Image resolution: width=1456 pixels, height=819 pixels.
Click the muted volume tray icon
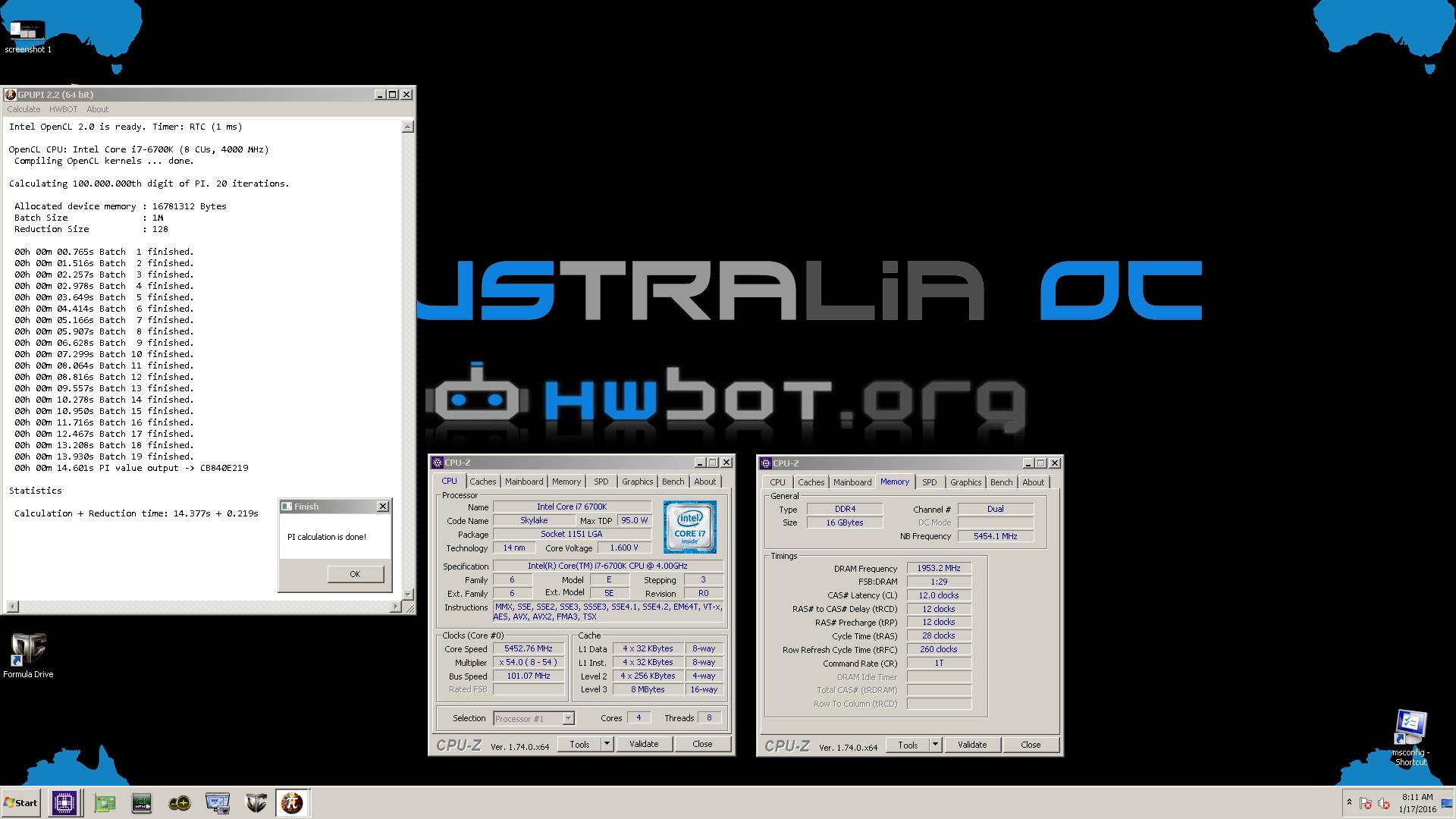point(1384,803)
